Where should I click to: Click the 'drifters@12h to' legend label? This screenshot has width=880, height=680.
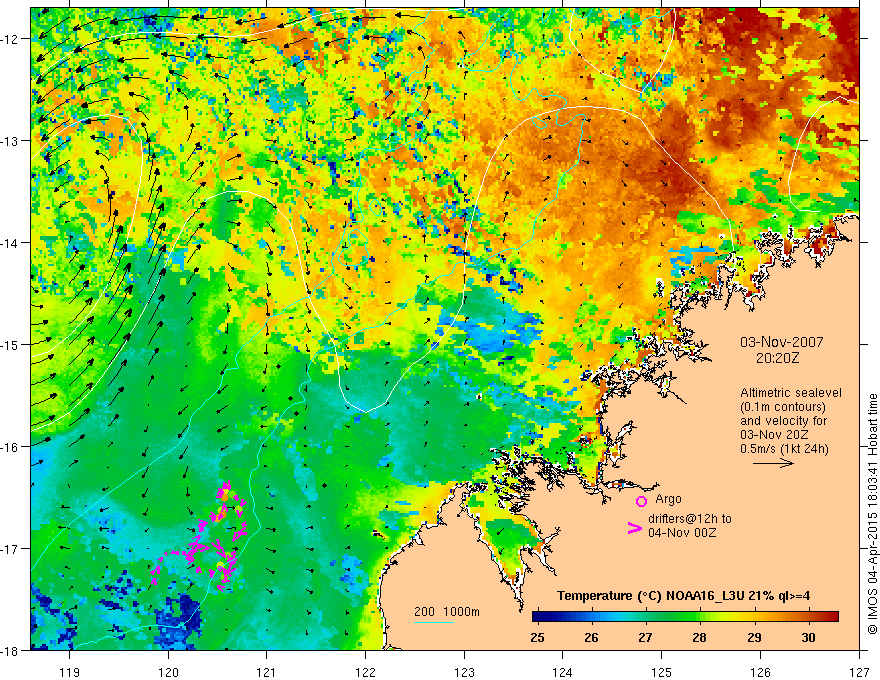(690, 518)
